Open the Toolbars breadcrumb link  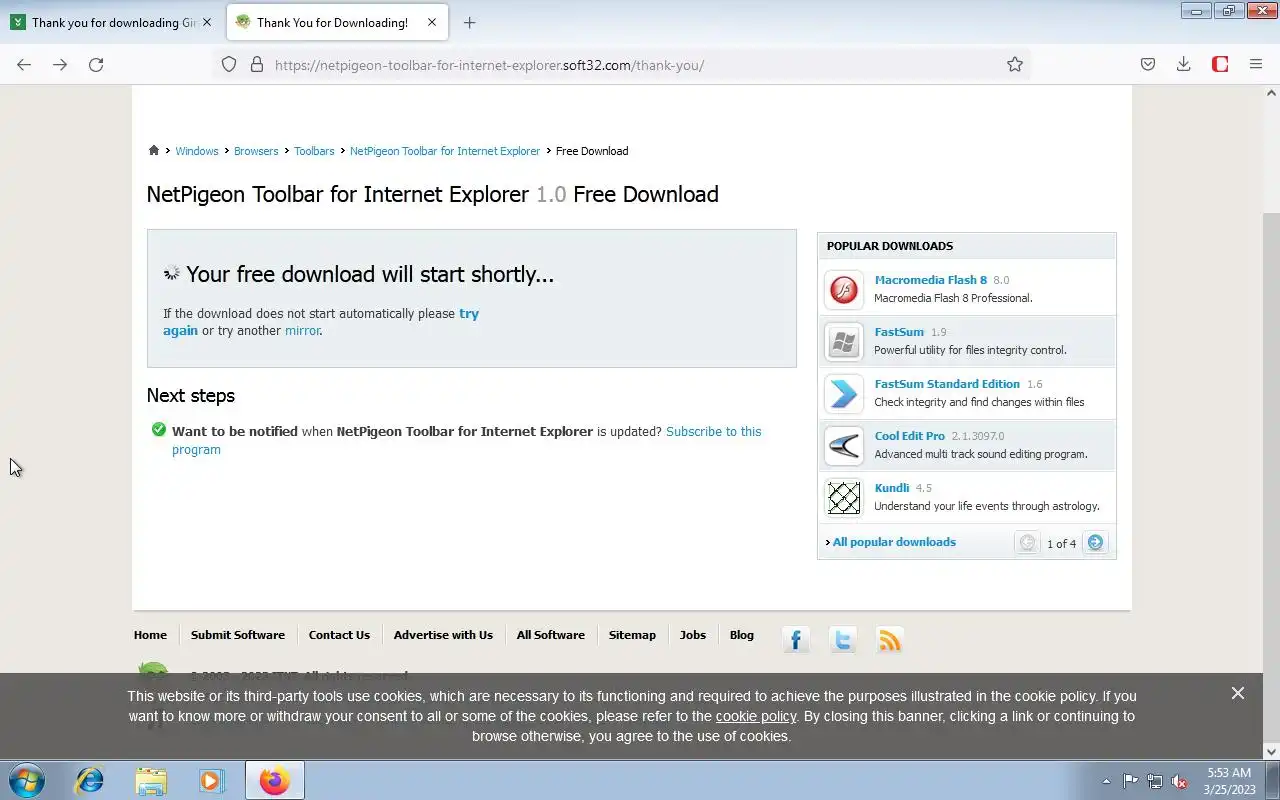(x=314, y=151)
